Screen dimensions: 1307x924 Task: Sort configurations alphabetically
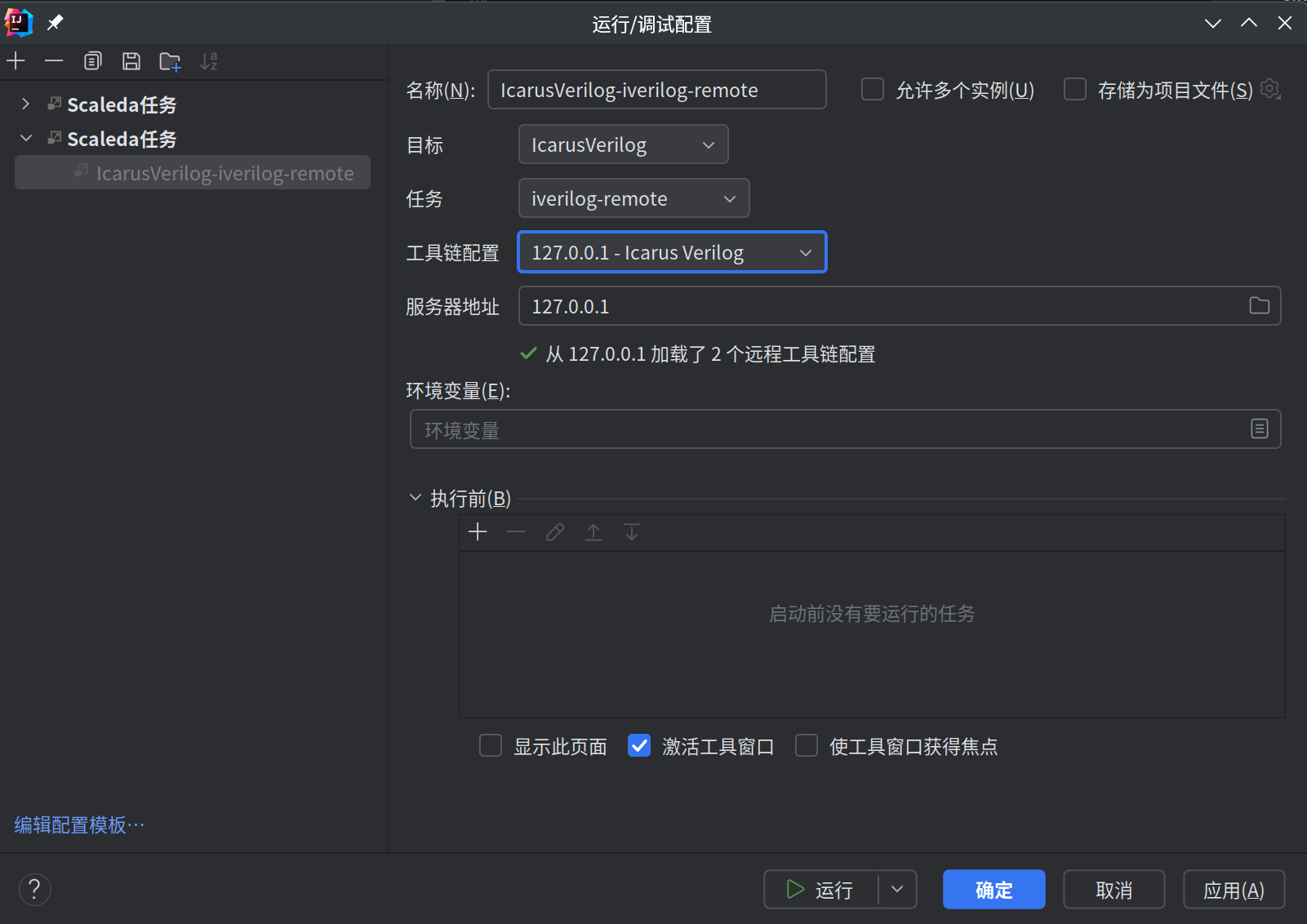pos(208,60)
